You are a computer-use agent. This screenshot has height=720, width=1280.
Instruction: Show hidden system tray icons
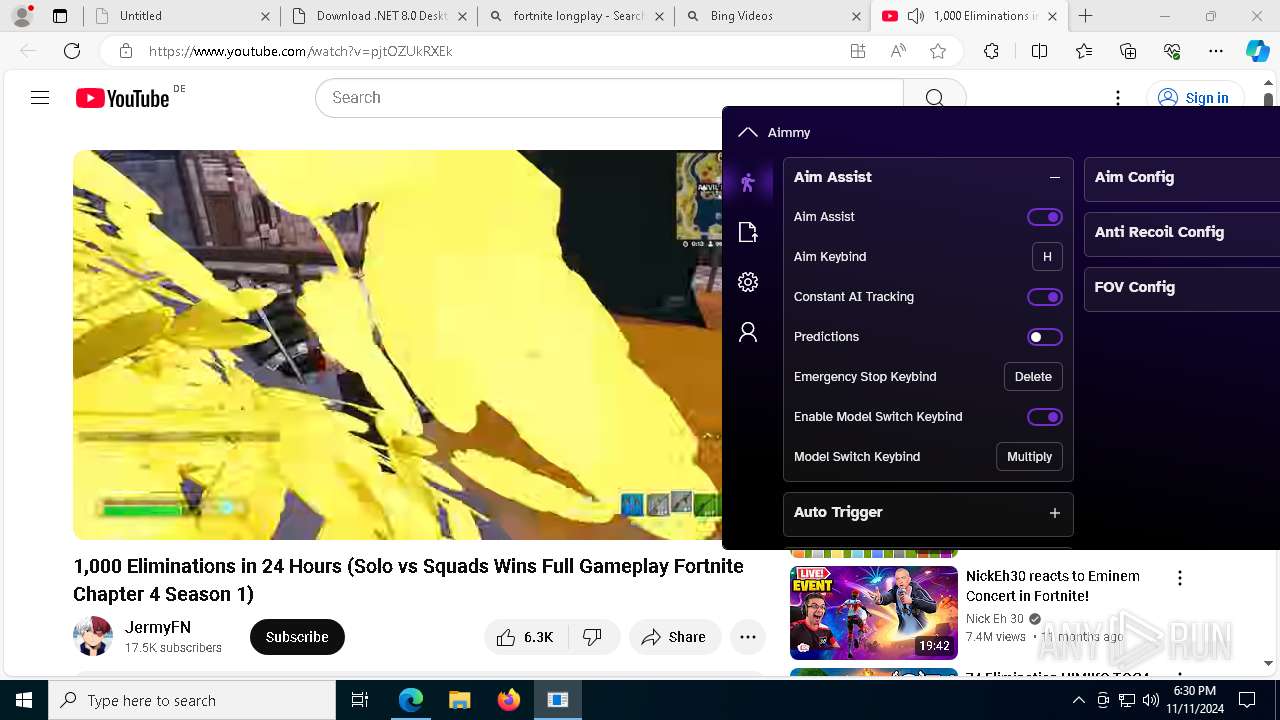click(x=1078, y=700)
